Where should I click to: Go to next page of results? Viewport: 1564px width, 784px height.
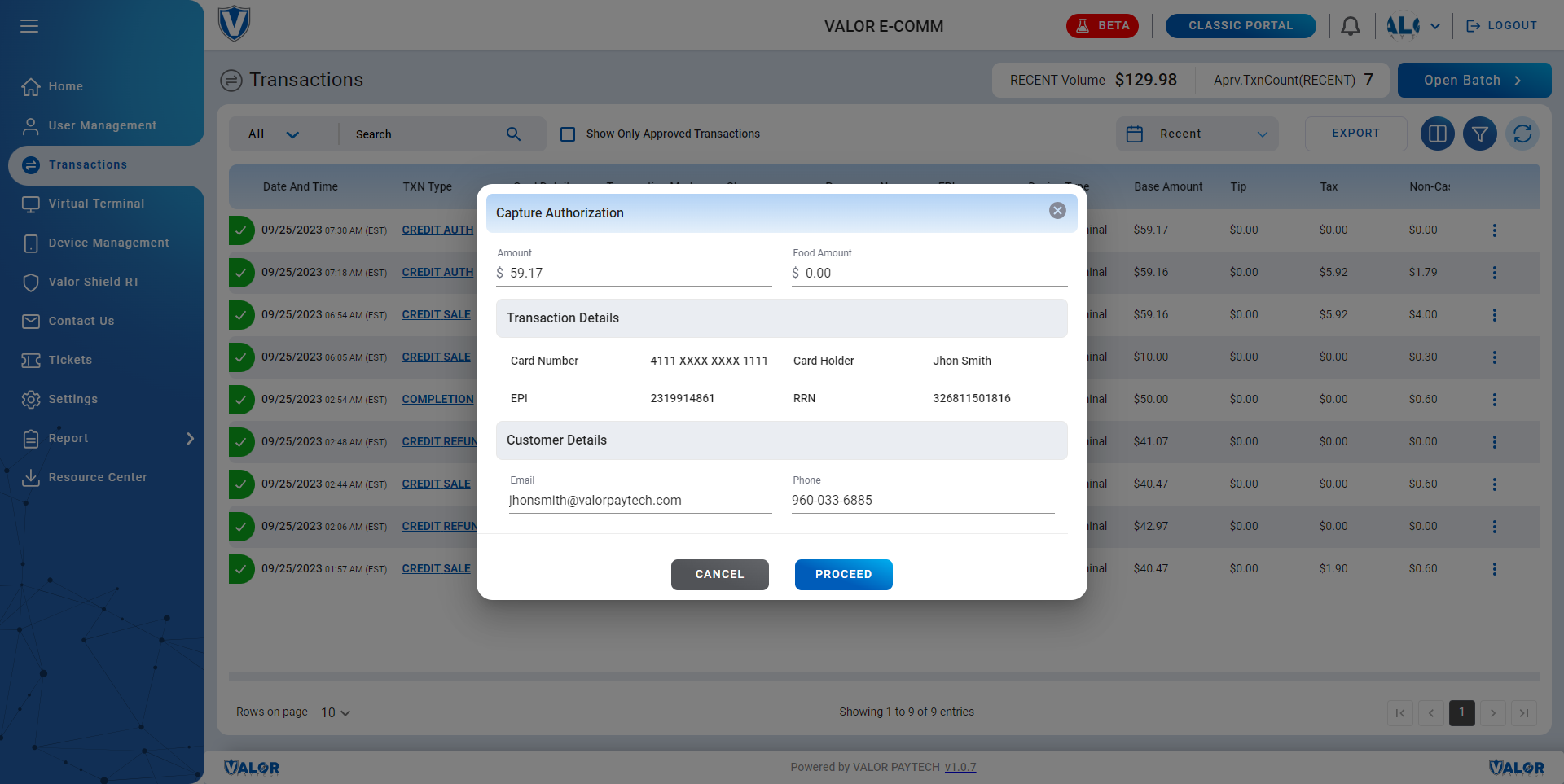click(1493, 713)
